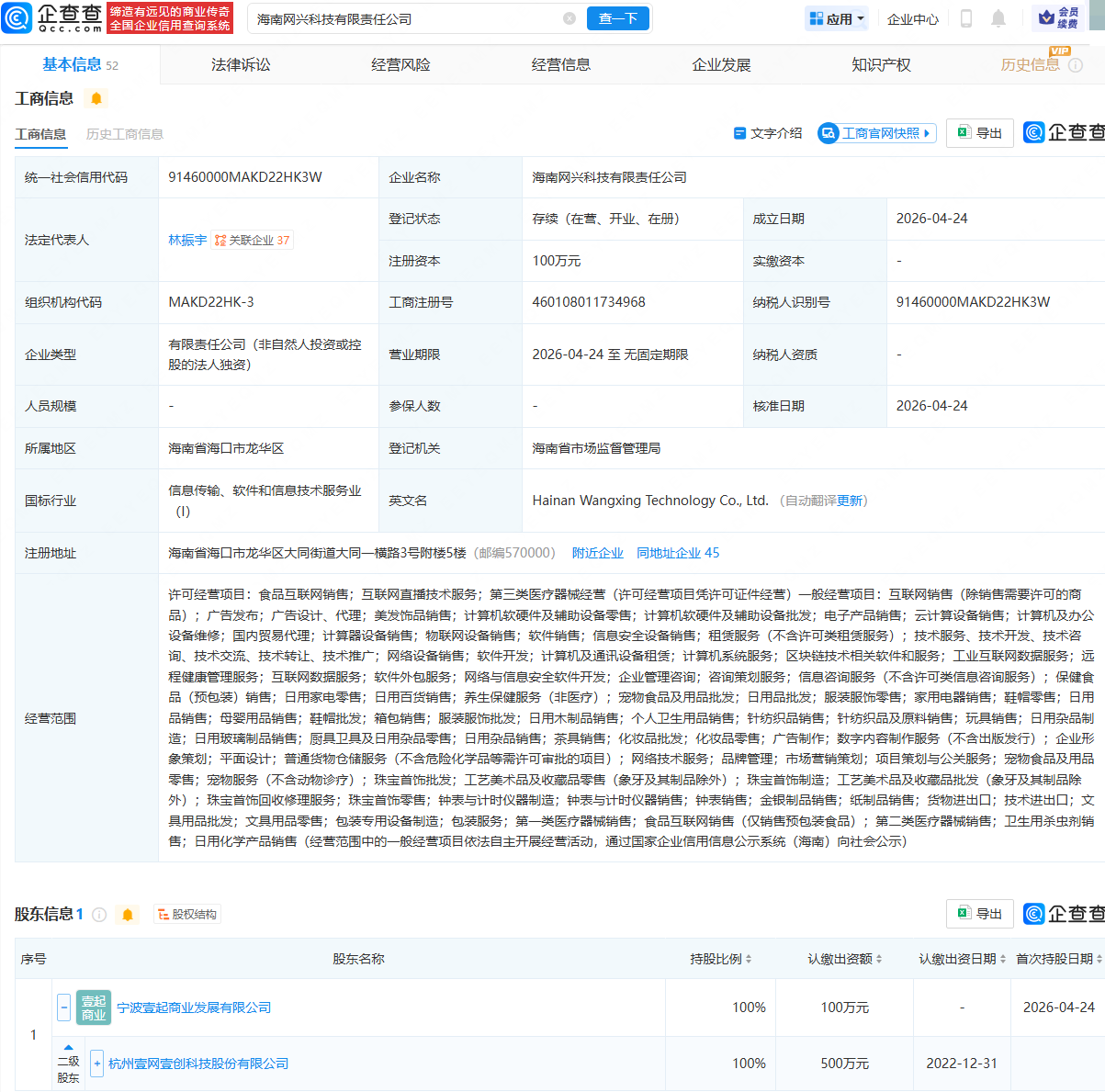Viewport: 1105px width, 1092px height.
Task: Click 海南省市场监督管理局 registry text
Action: (596, 448)
